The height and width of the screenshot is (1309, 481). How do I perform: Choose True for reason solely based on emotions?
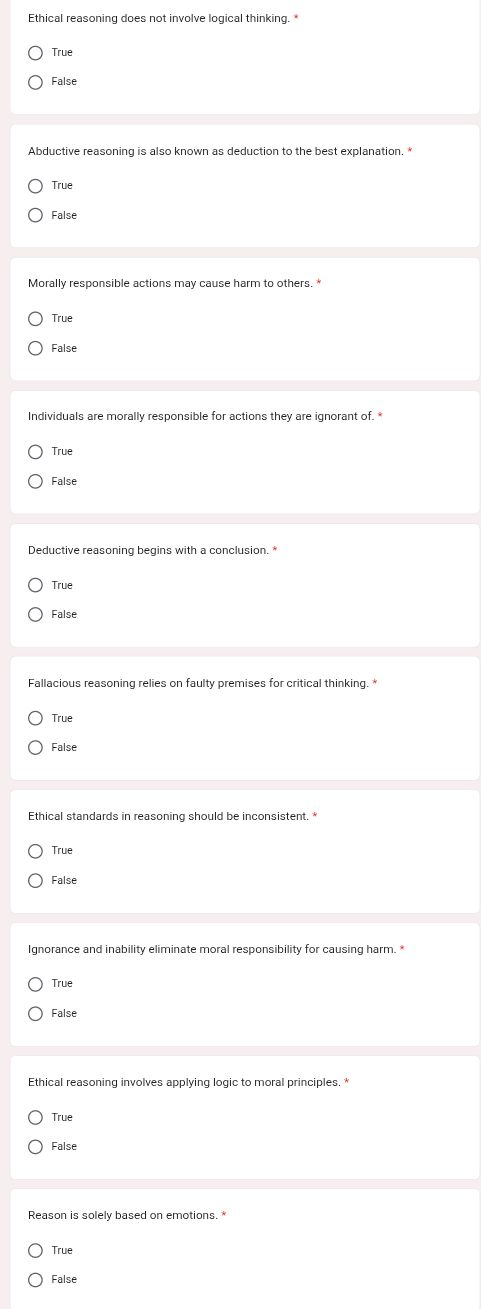tap(35, 1250)
